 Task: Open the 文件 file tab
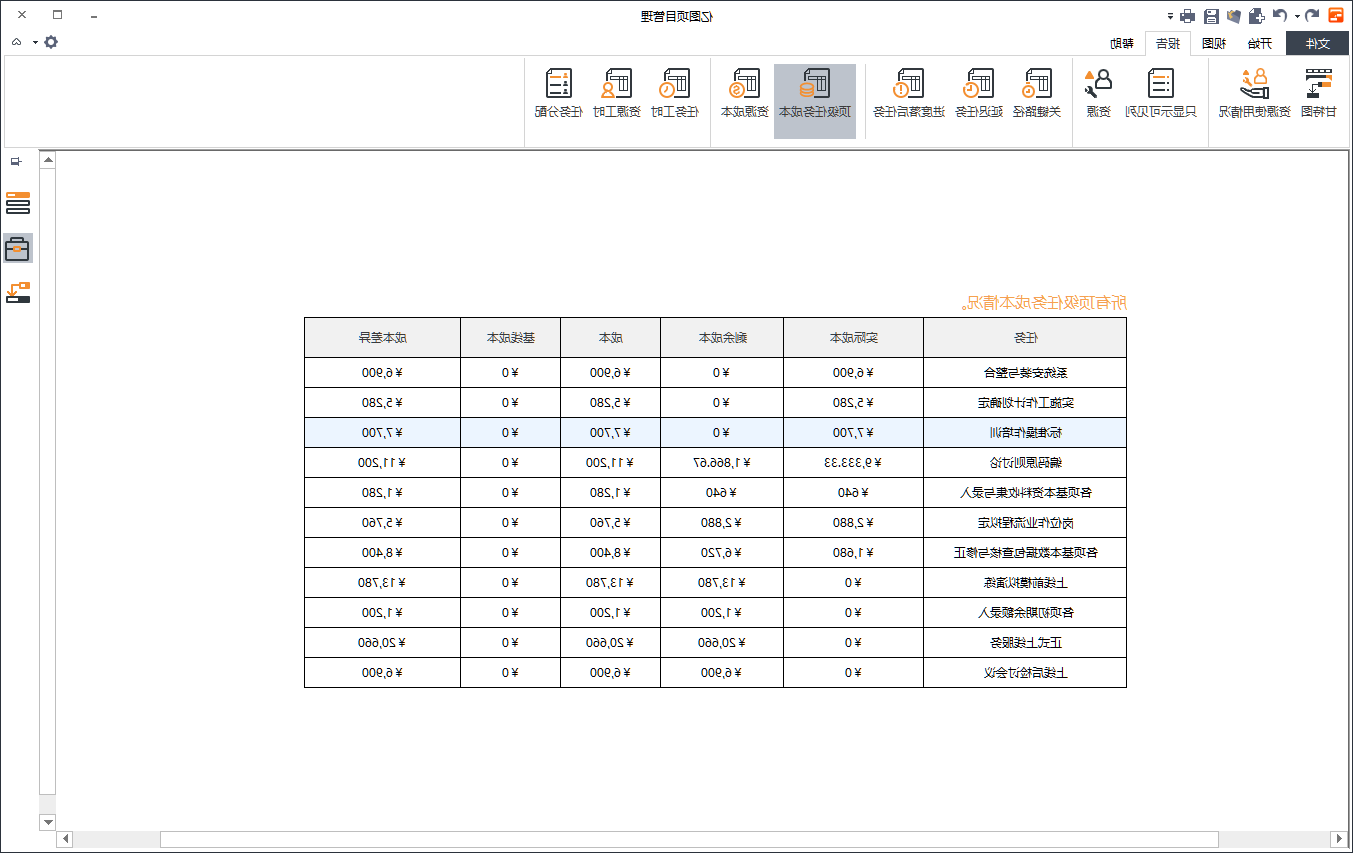tap(1318, 43)
